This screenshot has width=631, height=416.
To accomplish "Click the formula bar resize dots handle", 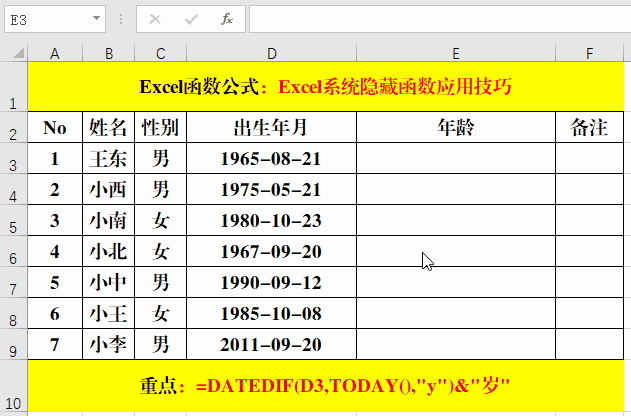I will point(121,19).
